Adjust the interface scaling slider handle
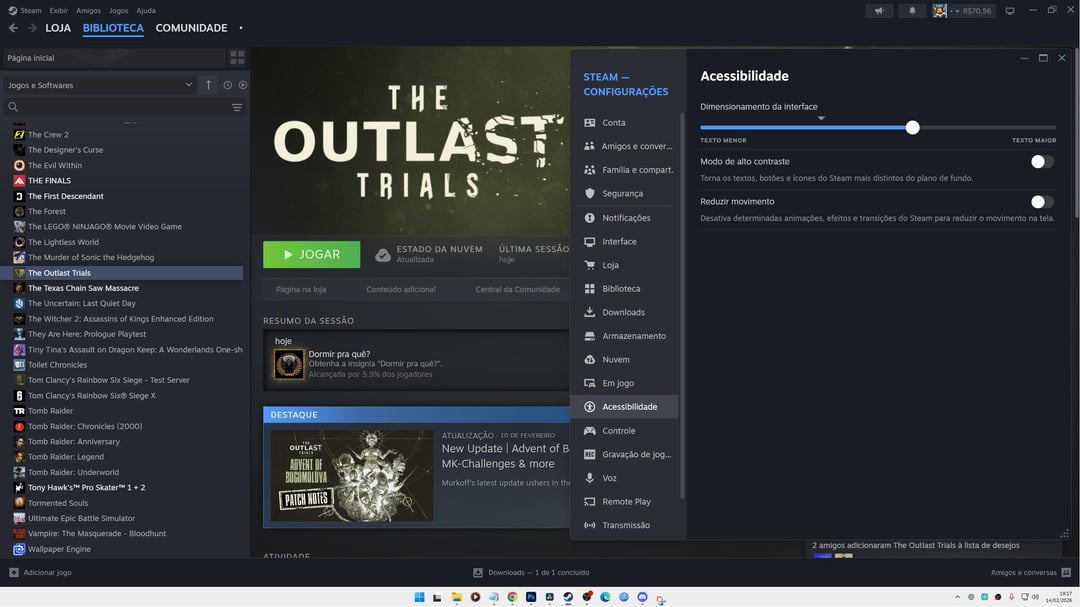 click(x=912, y=127)
